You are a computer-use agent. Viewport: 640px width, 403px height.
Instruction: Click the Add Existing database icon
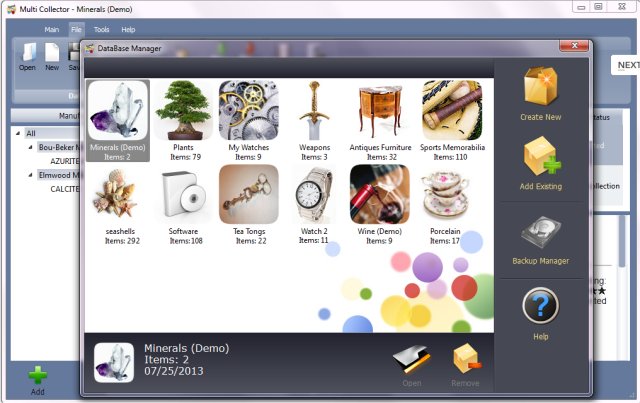coord(542,156)
